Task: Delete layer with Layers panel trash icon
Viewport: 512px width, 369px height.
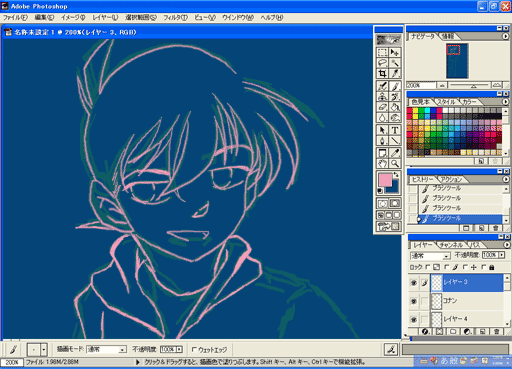Action: coord(497,332)
